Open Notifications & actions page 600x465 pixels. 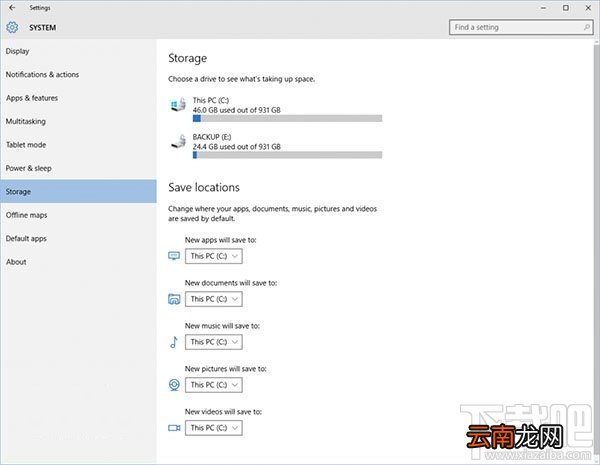point(78,75)
